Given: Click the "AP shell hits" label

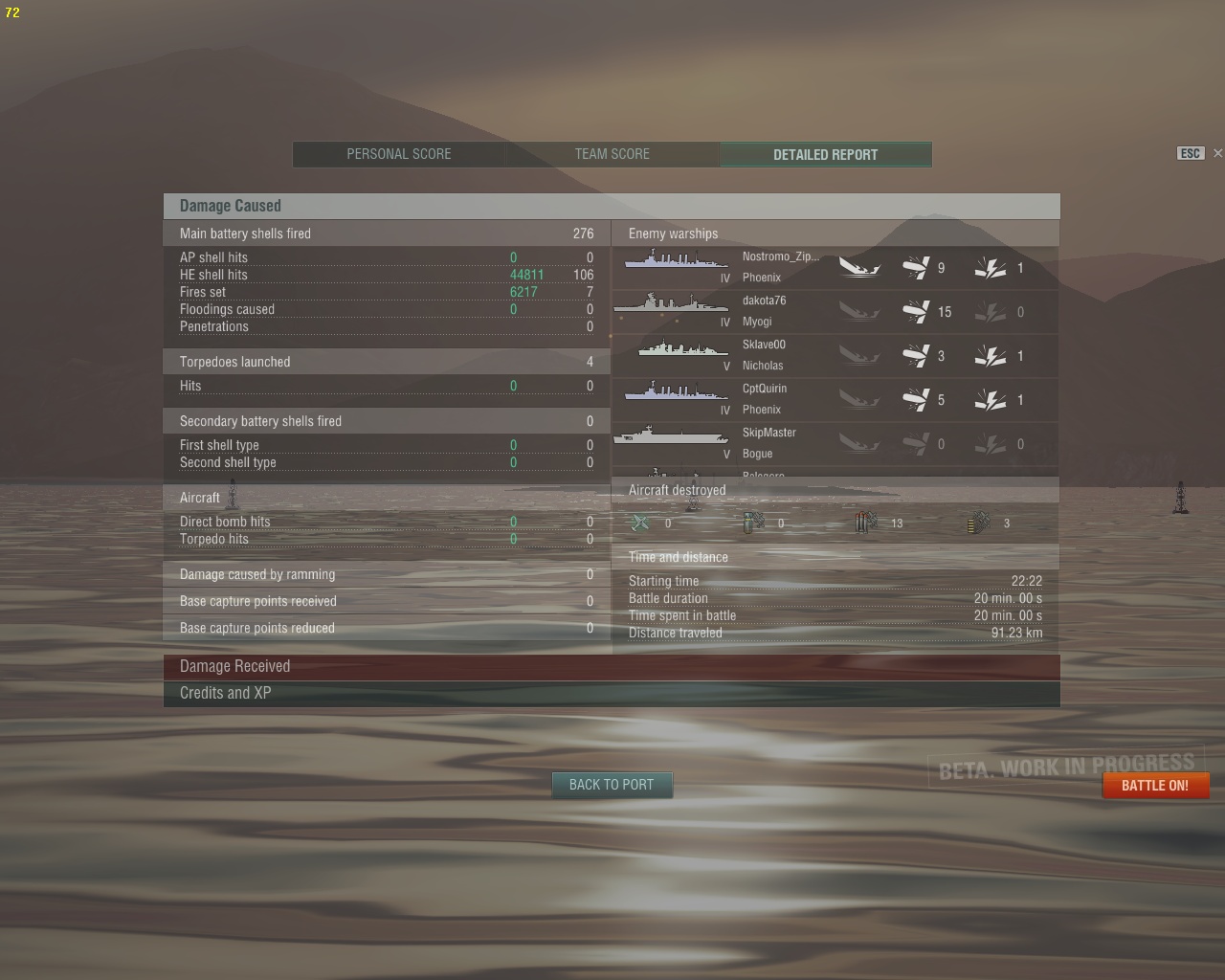Looking at the screenshot, I should [x=213, y=257].
